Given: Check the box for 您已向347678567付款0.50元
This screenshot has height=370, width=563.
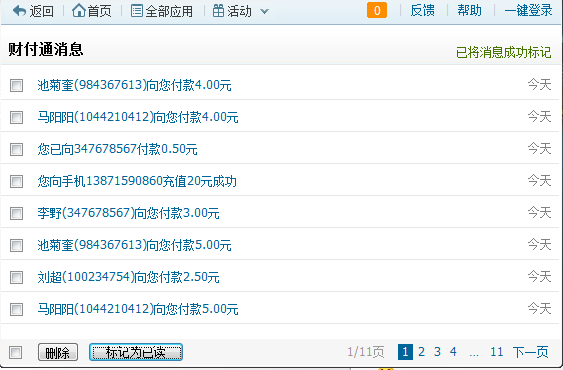Looking at the screenshot, I should [16, 149].
